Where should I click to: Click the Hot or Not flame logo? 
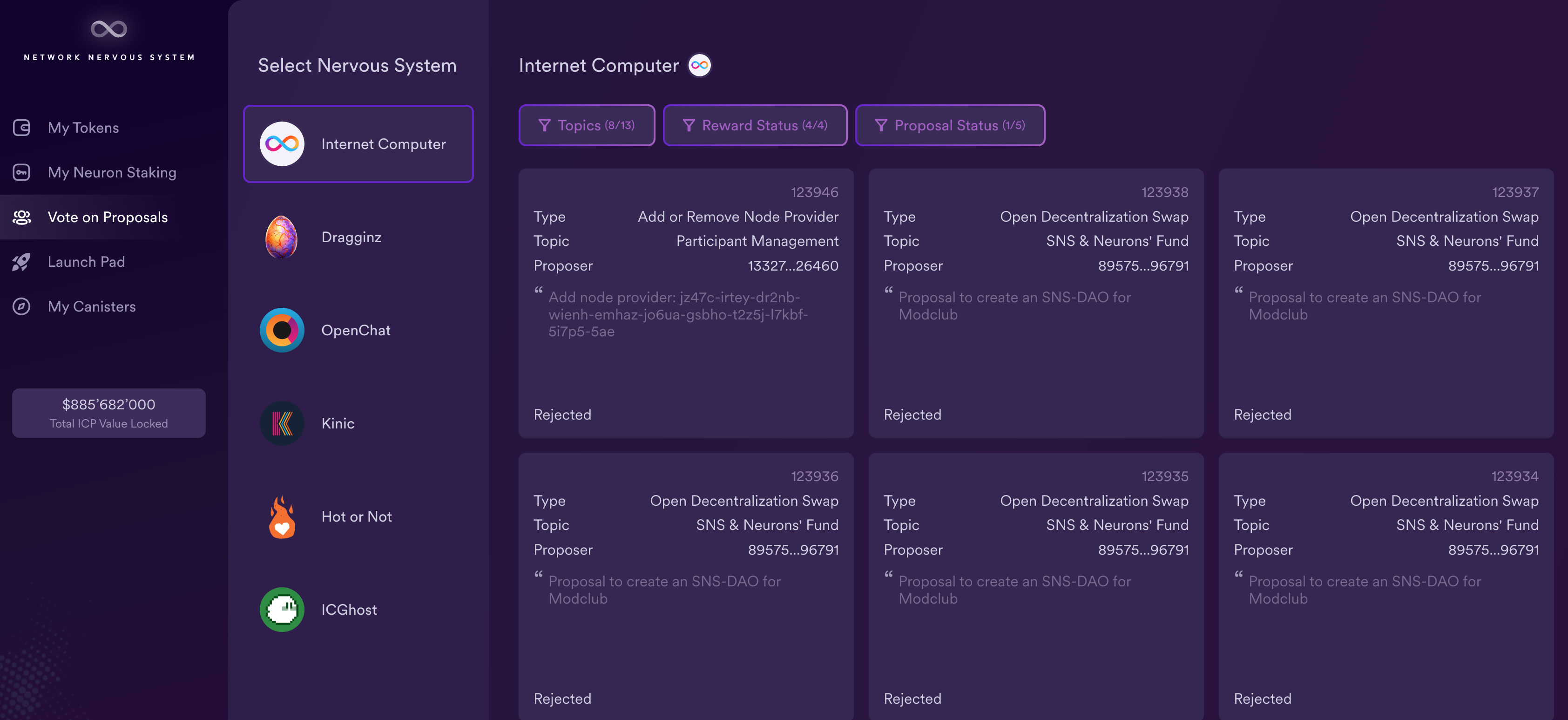point(282,516)
